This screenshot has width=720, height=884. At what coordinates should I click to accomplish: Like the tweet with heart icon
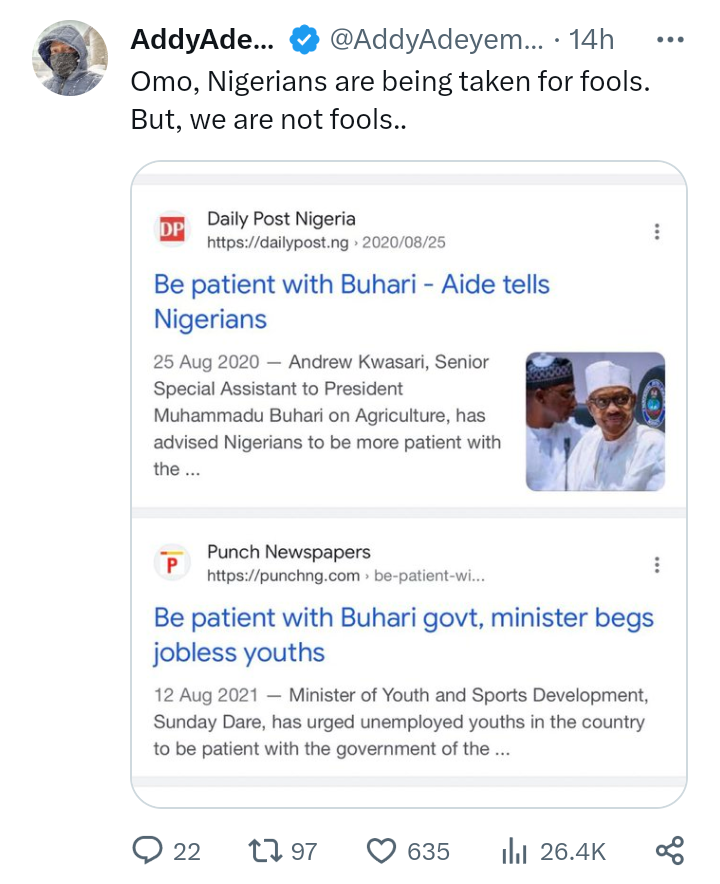382,851
